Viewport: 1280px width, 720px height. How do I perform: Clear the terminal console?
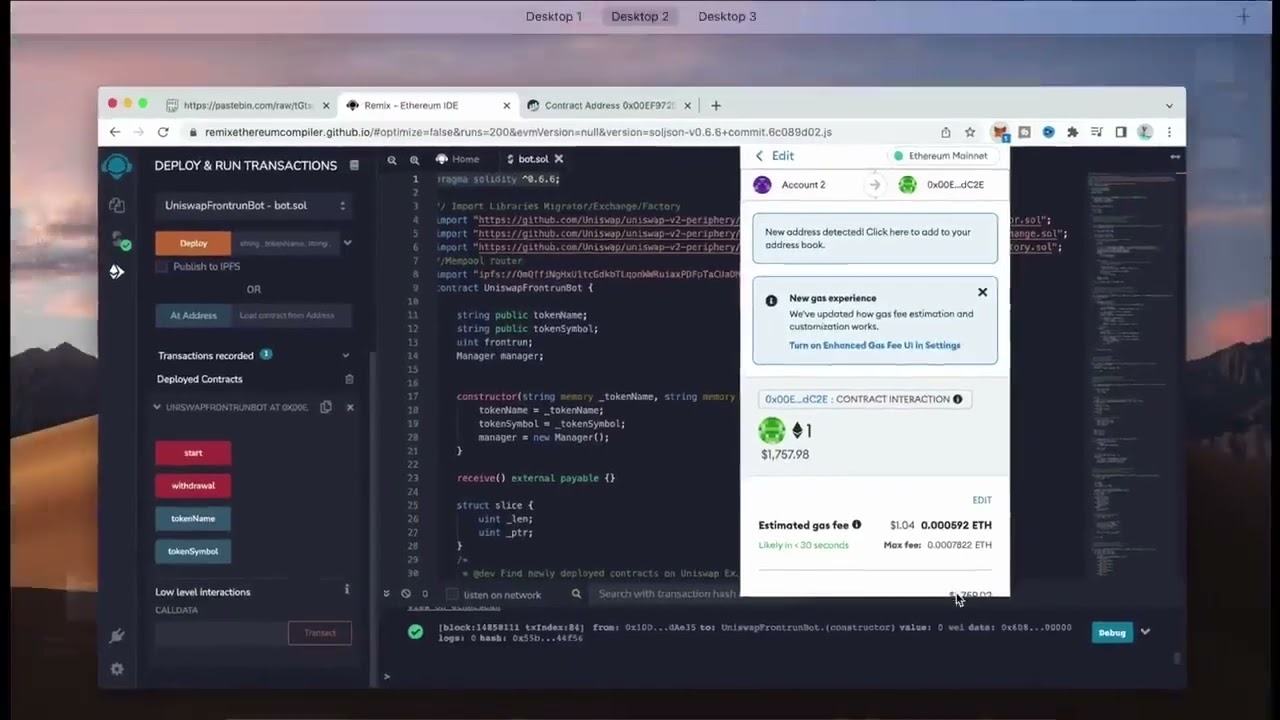pyautogui.click(x=405, y=593)
